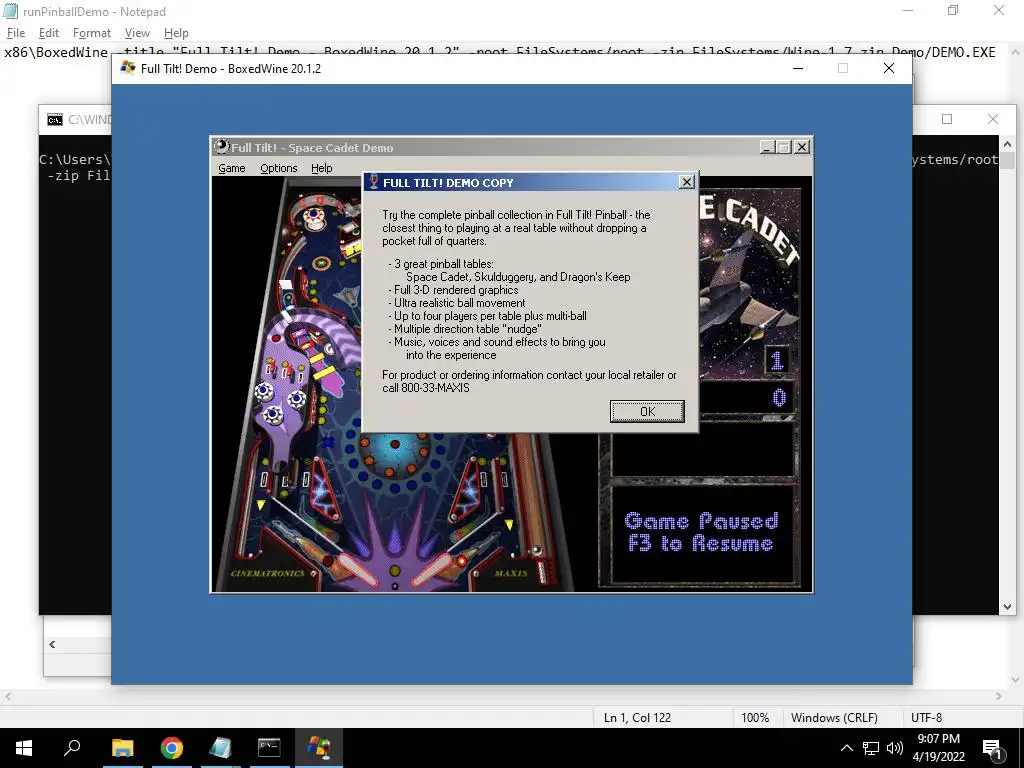Open taskbar Search
Screen dimensions: 1024x768
[72, 748]
